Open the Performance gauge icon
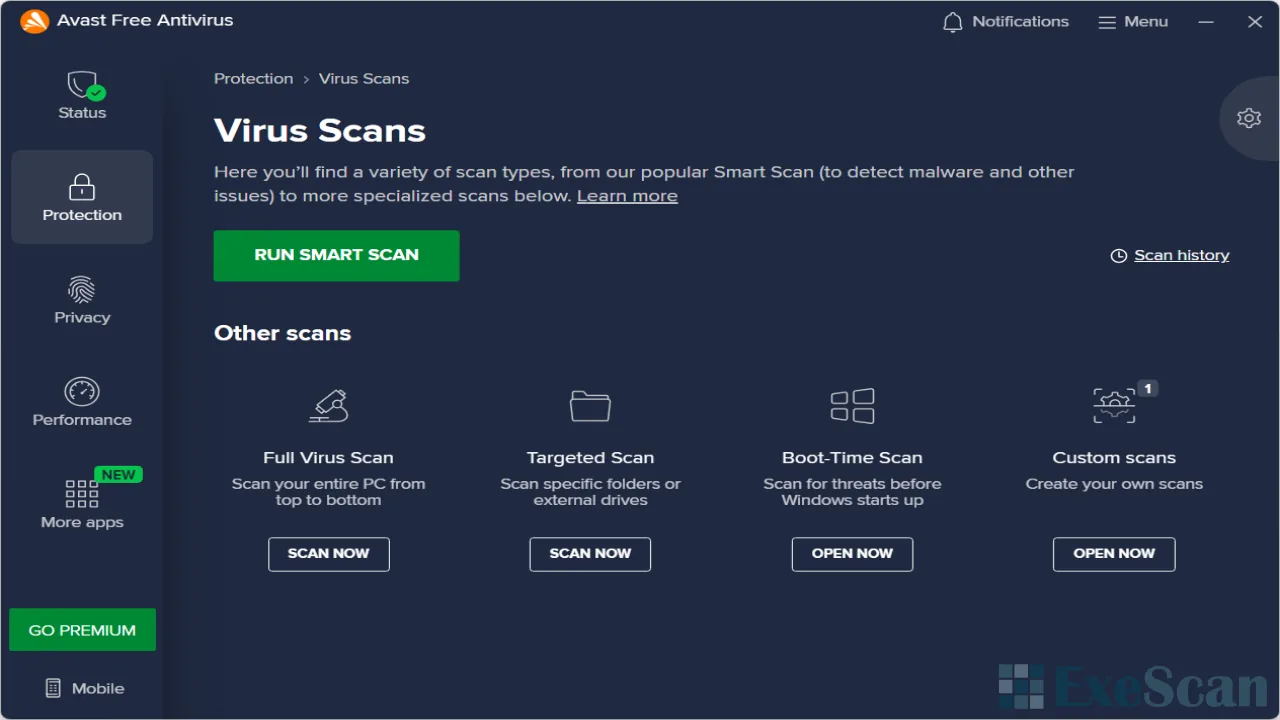Screen dimensions: 1280x720 (x=82, y=392)
